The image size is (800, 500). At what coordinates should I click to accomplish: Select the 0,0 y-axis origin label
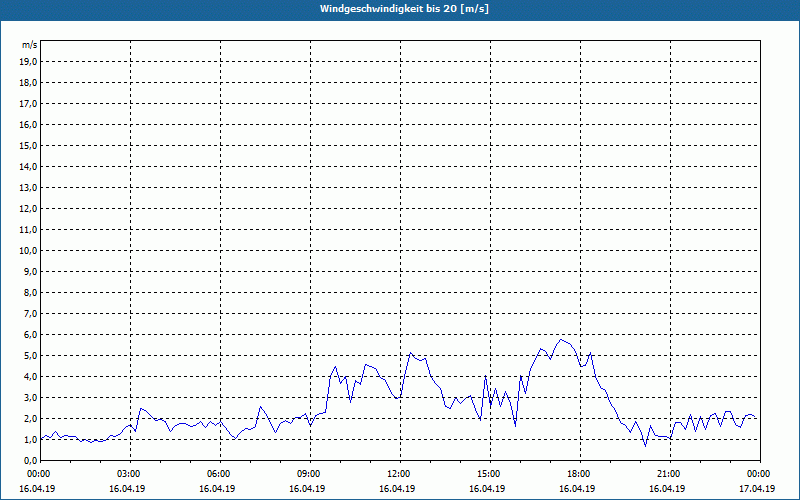(31, 460)
